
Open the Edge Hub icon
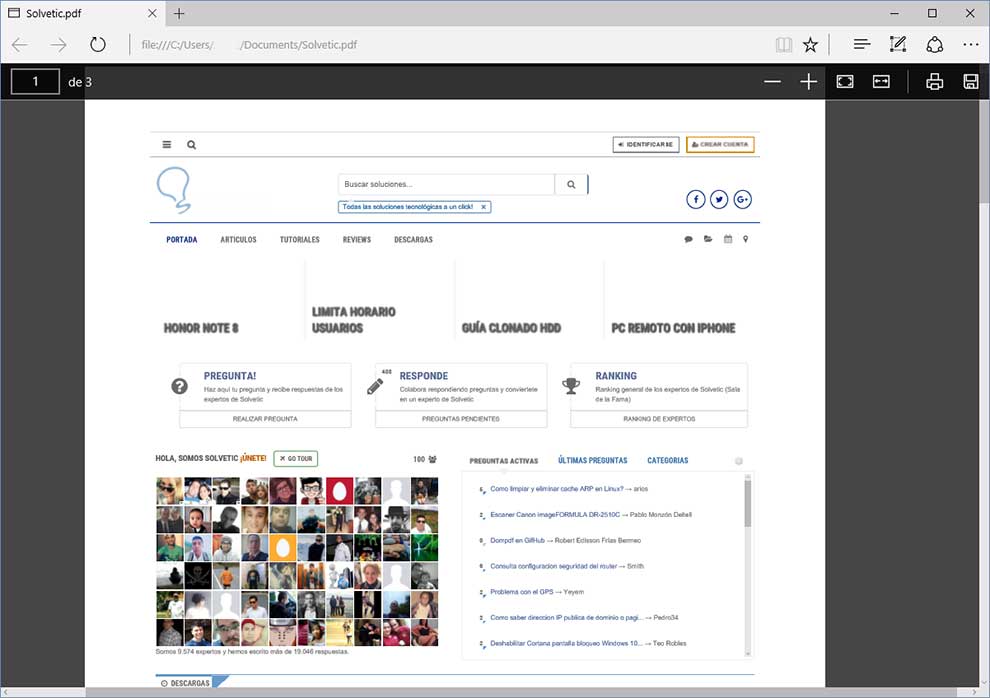(x=862, y=44)
